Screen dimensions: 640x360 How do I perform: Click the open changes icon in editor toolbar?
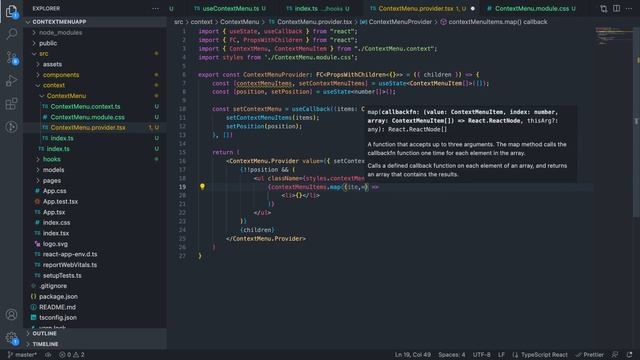click(x=604, y=9)
